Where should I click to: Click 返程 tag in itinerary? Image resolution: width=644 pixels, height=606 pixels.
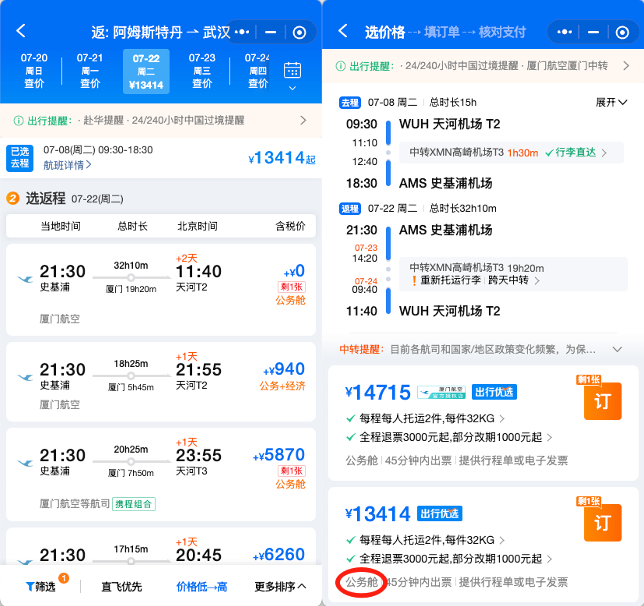point(350,209)
